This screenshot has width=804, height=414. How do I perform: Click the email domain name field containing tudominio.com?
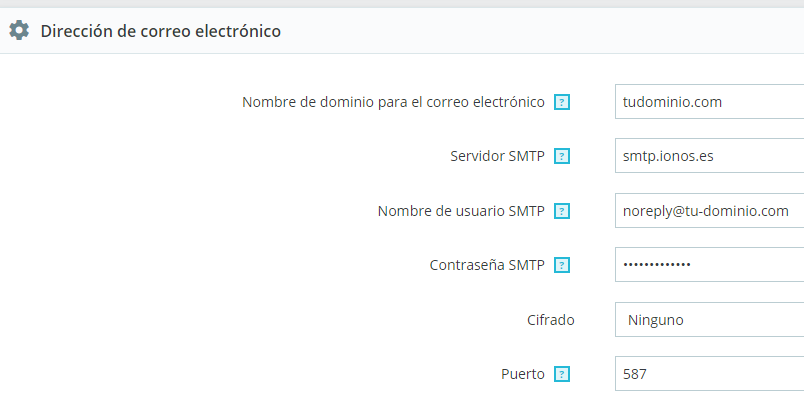[709, 102]
